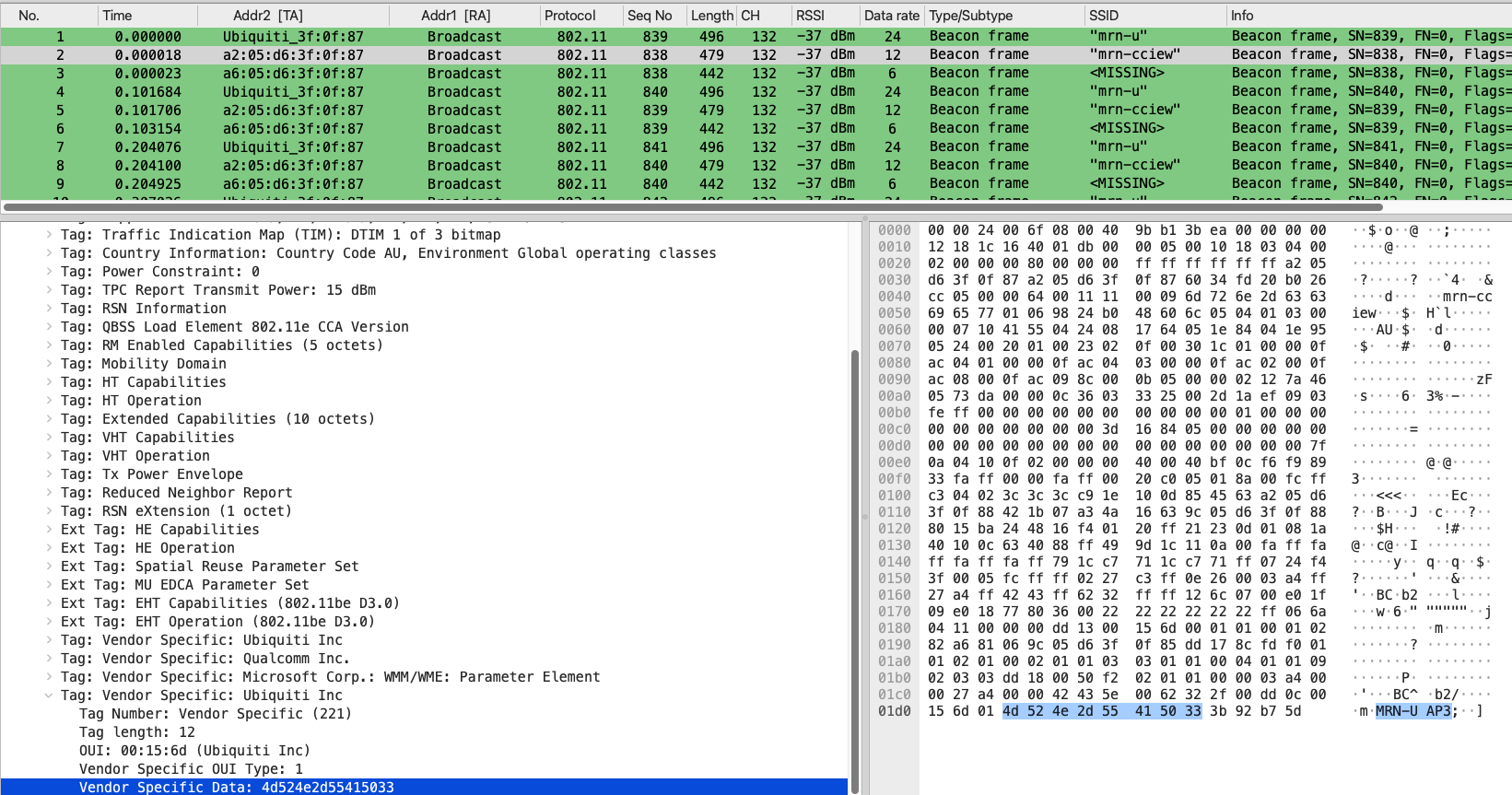The width and height of the screenshot is (1512, 795).
Task: Sort by the SSID column header
Action: tap(1103, 16)
